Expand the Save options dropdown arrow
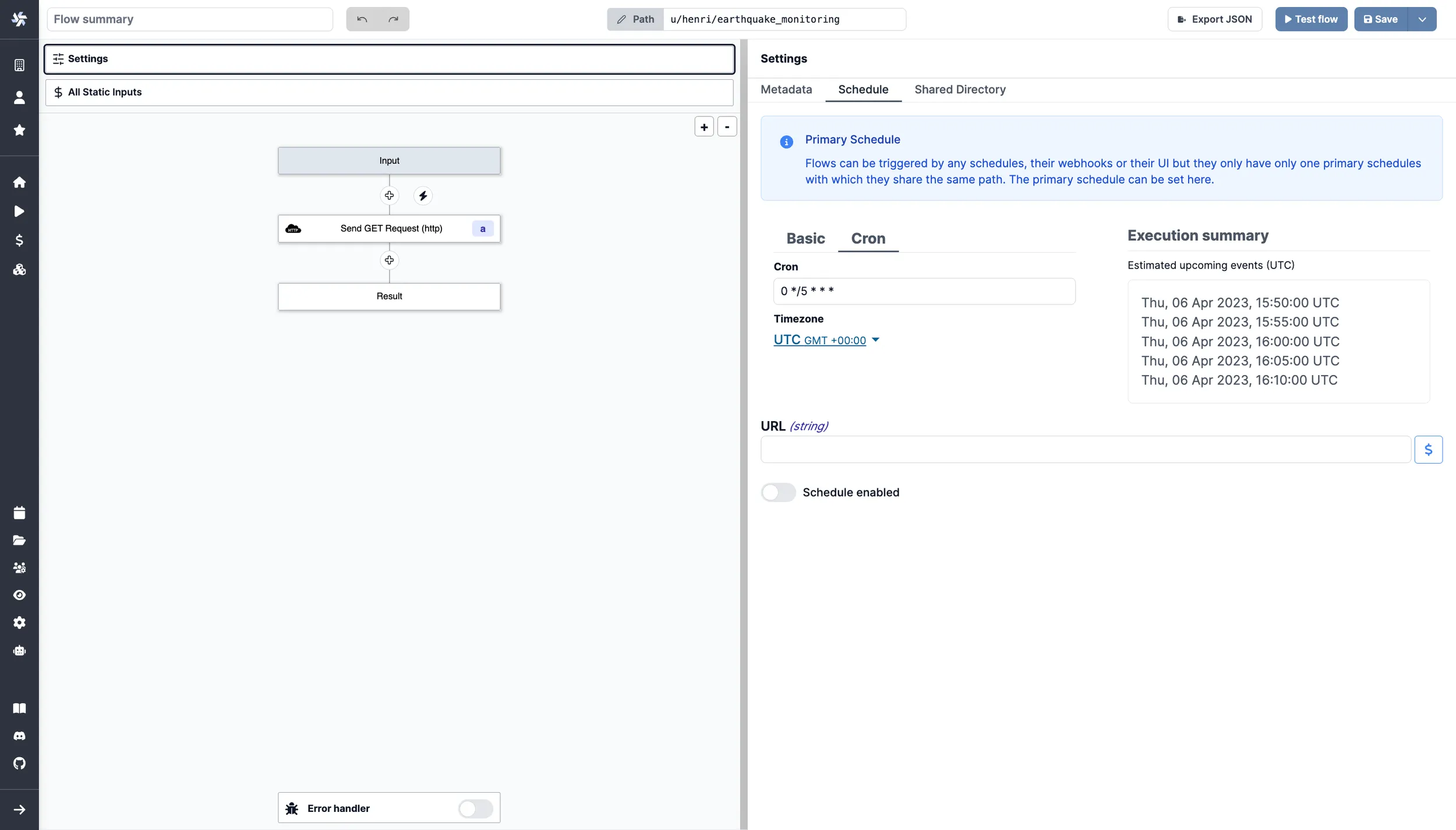The height and width of the screenshot is (830, 1456). (1422, 19)
